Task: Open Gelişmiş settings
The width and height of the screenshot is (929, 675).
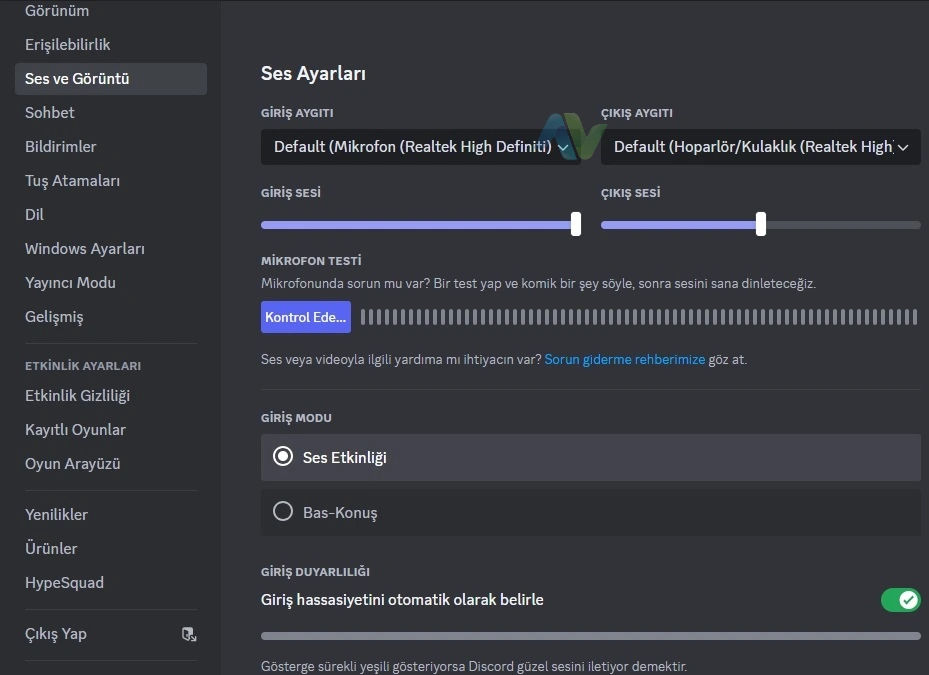Action: coord(54,317)
